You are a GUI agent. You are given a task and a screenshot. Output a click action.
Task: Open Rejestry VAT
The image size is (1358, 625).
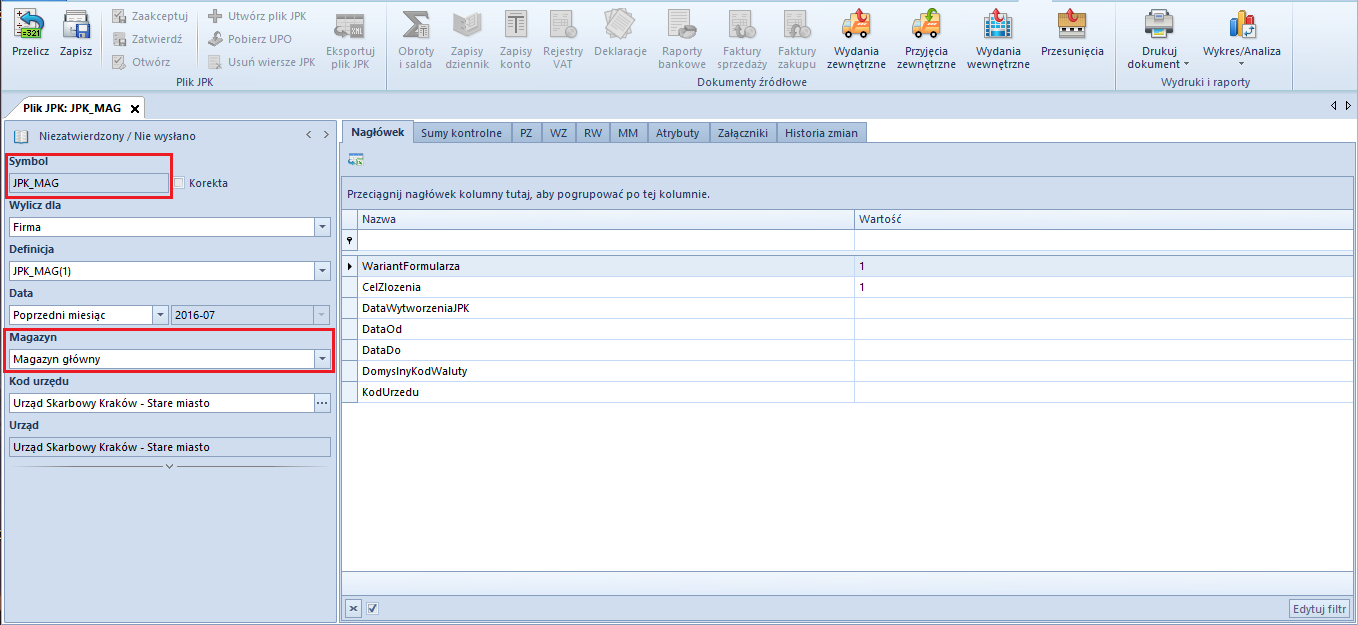[x=563, y=40]
